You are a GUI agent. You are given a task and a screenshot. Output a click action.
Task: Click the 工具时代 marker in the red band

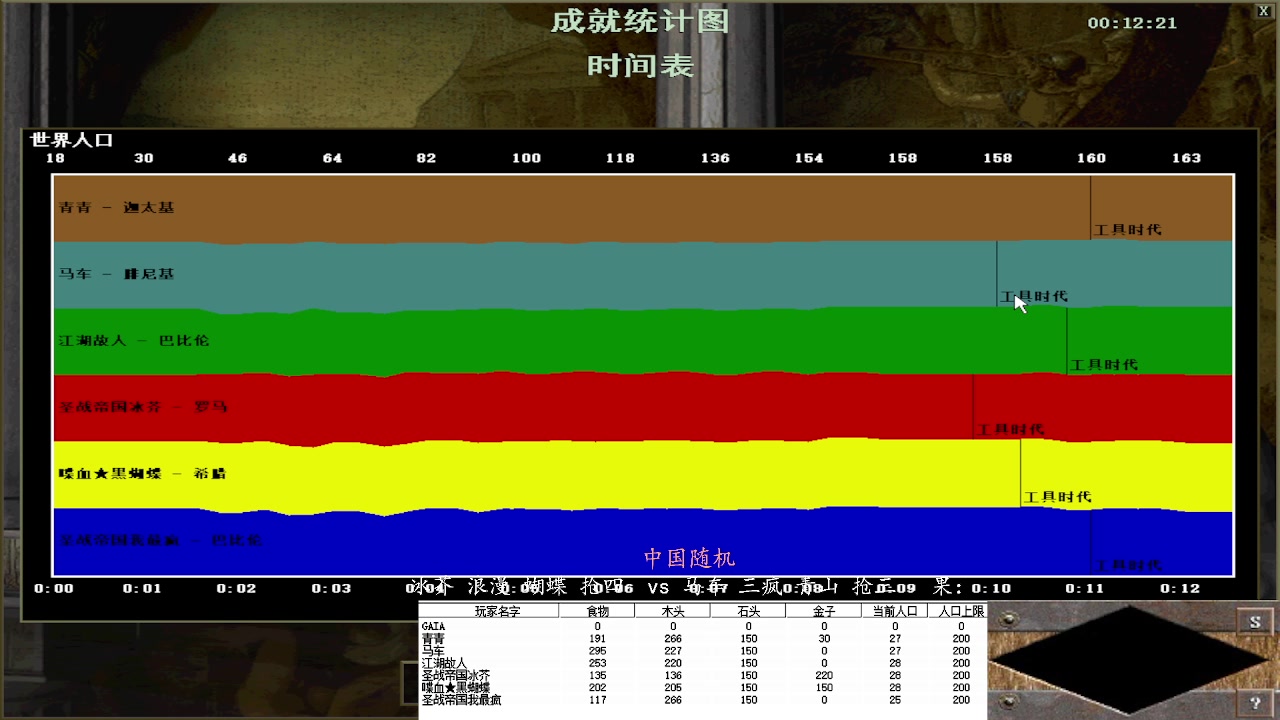coord(1011,430)
